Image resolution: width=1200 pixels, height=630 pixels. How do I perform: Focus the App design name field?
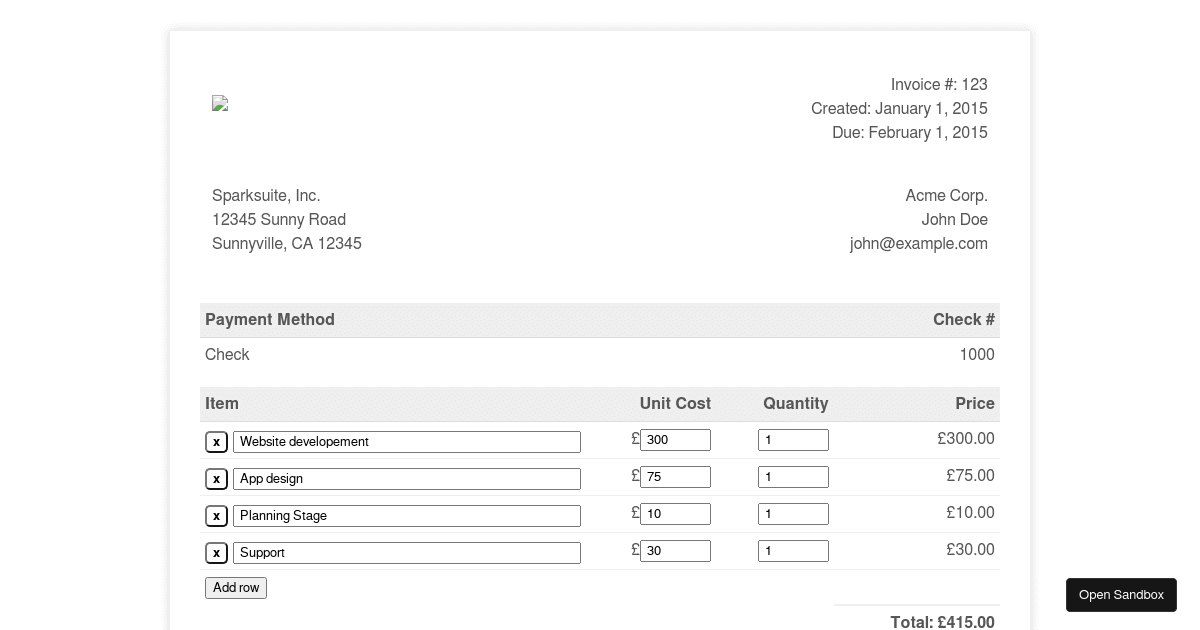coord(407,478)
